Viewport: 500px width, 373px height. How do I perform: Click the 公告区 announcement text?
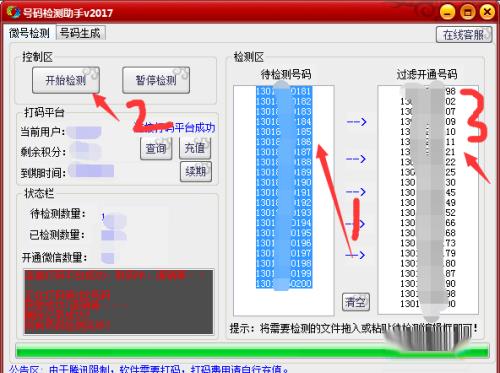click(149, 368)
